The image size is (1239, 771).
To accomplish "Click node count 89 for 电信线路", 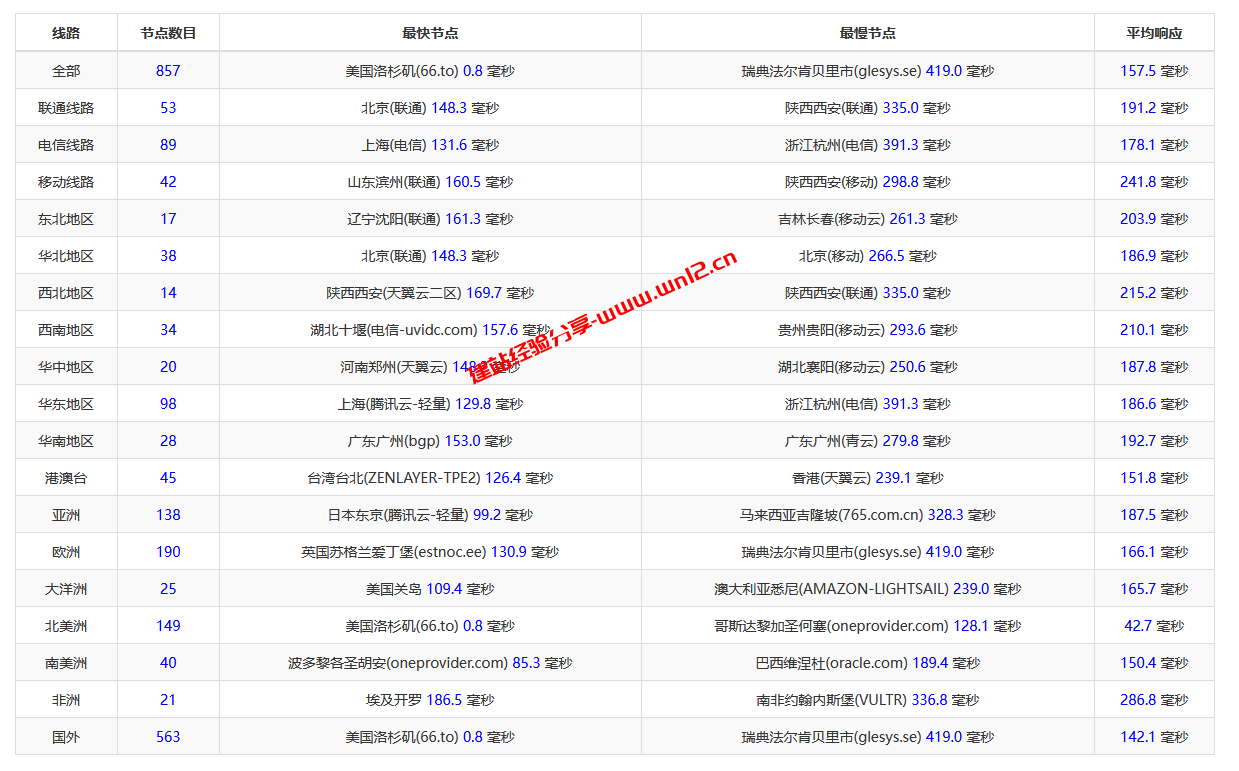I will tap(169, 144).
